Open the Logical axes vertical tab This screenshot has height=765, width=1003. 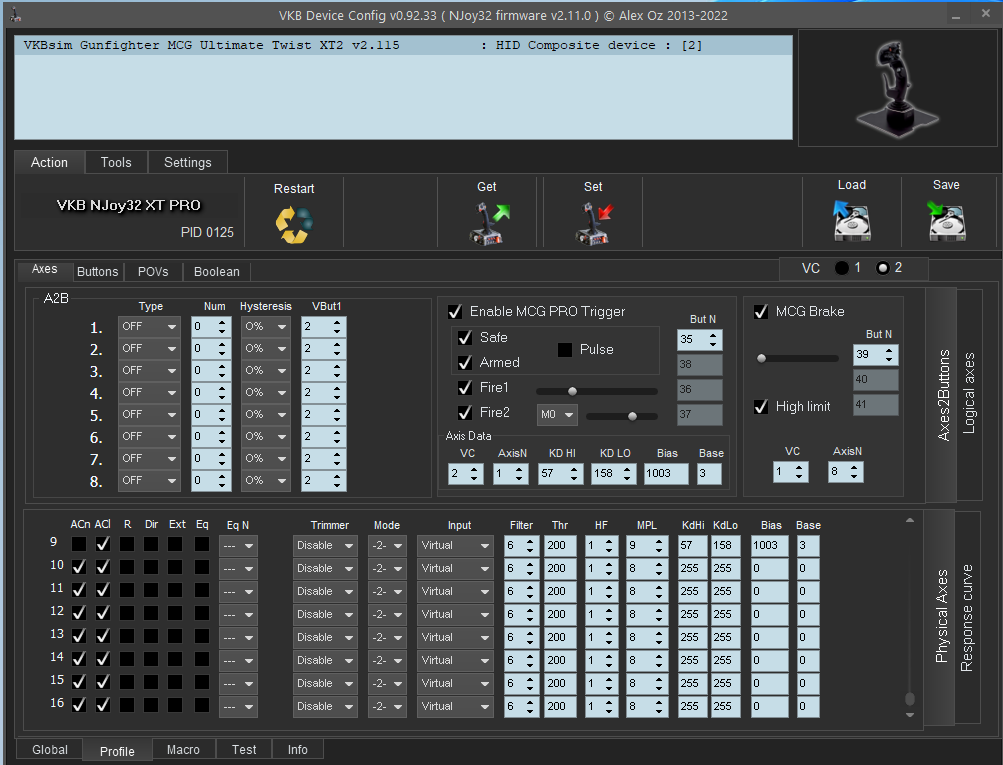coord(969,395)
